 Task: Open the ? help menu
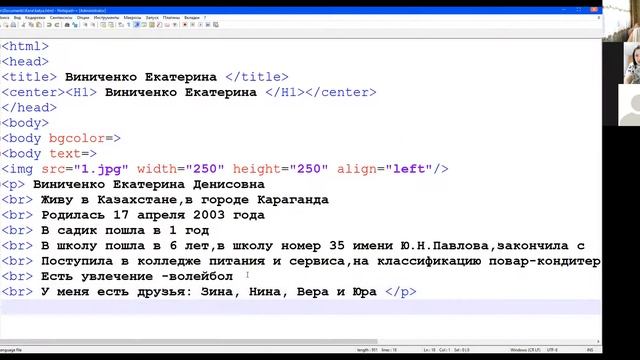point(205,18)
